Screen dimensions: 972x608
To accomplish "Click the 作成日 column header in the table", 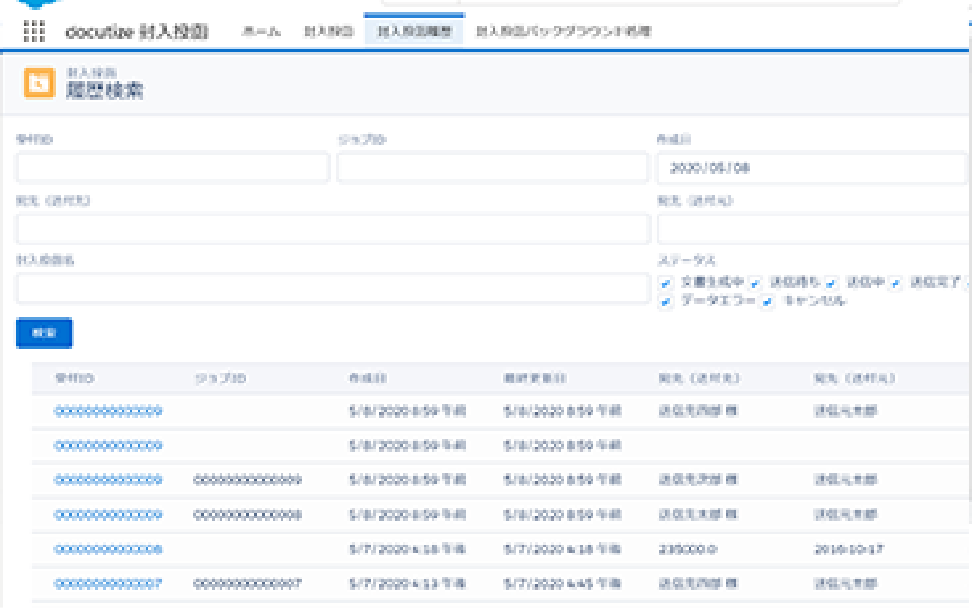I will [368, 378].
